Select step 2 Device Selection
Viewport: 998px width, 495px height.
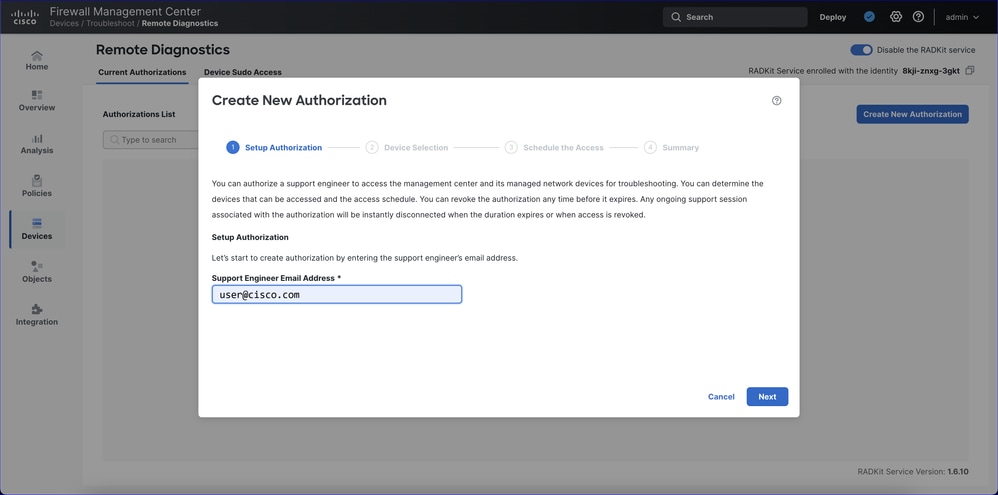pyautogui.click(x=407, y=148)
